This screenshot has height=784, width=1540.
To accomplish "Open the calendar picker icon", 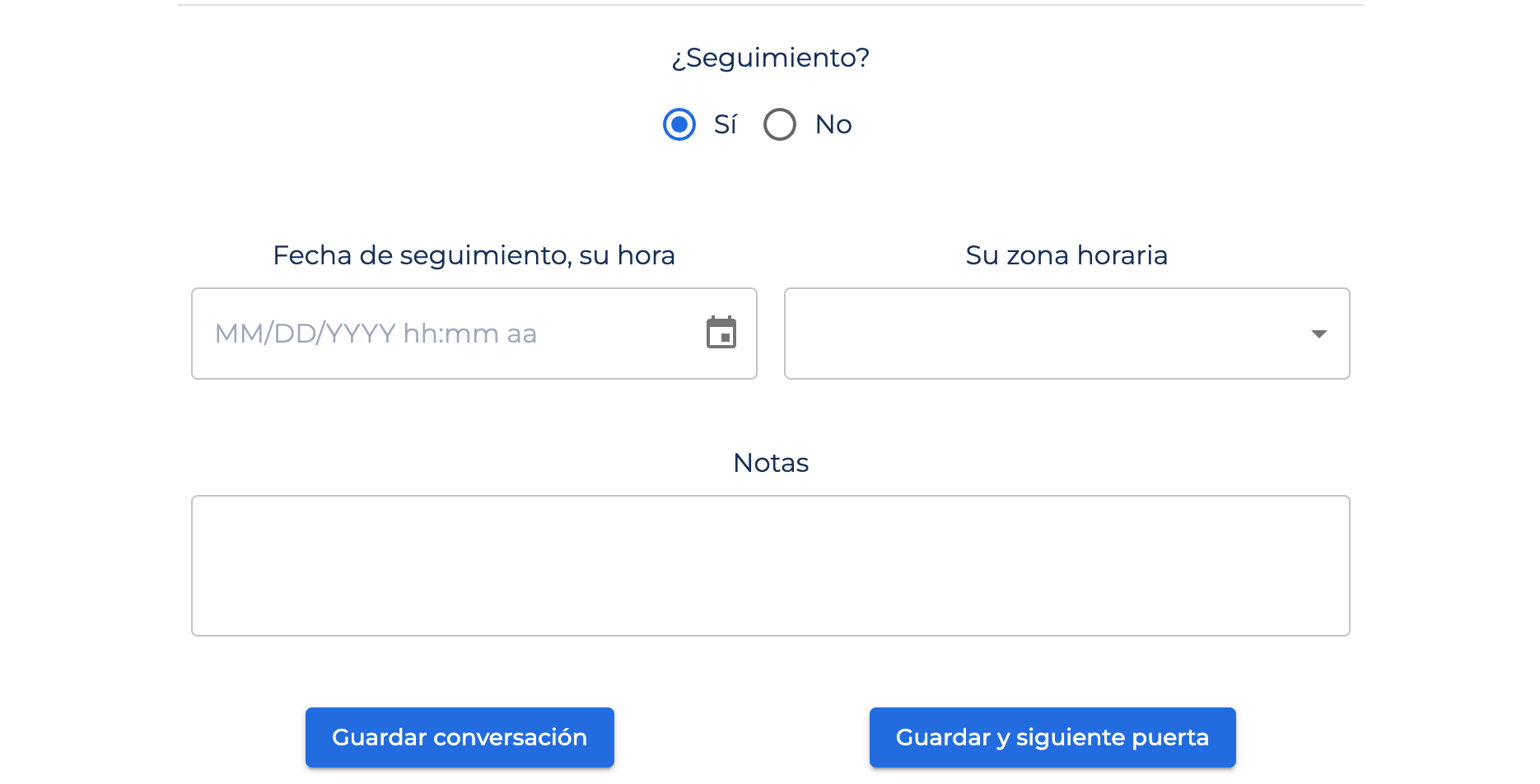I will [x=721, y=333].
